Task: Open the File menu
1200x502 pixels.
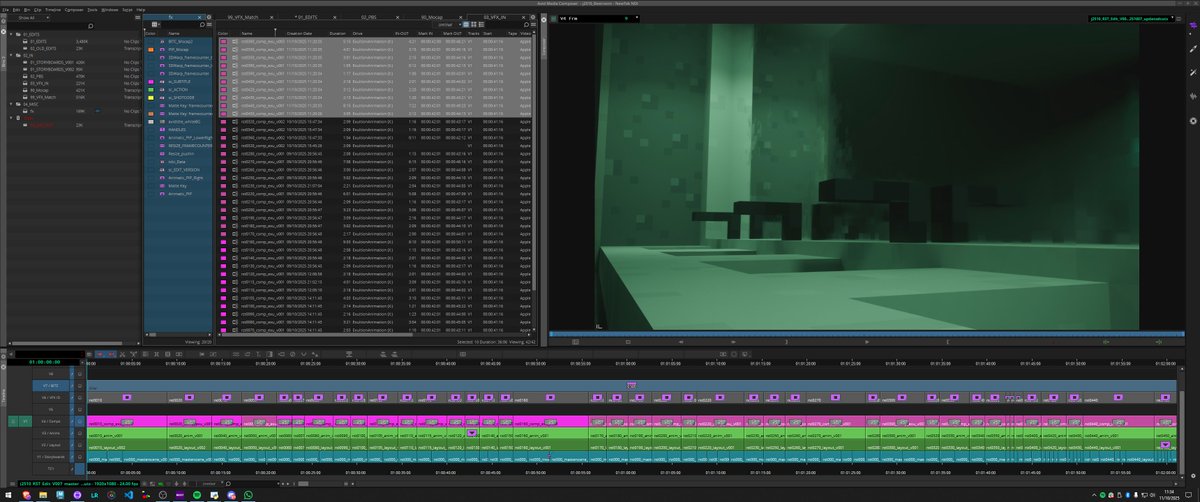Action: (5, 8)
